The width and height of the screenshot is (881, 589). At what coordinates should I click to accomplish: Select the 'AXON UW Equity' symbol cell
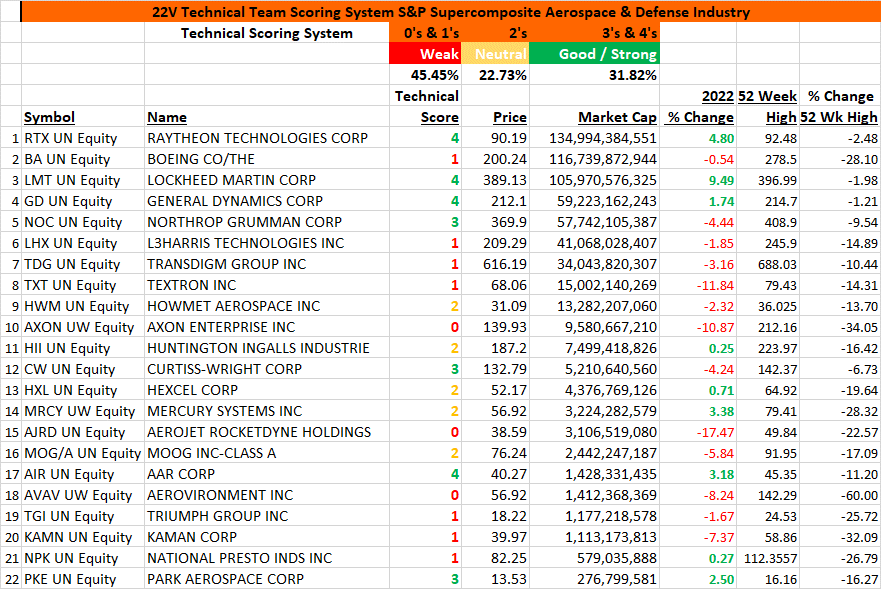coord(83,327)
